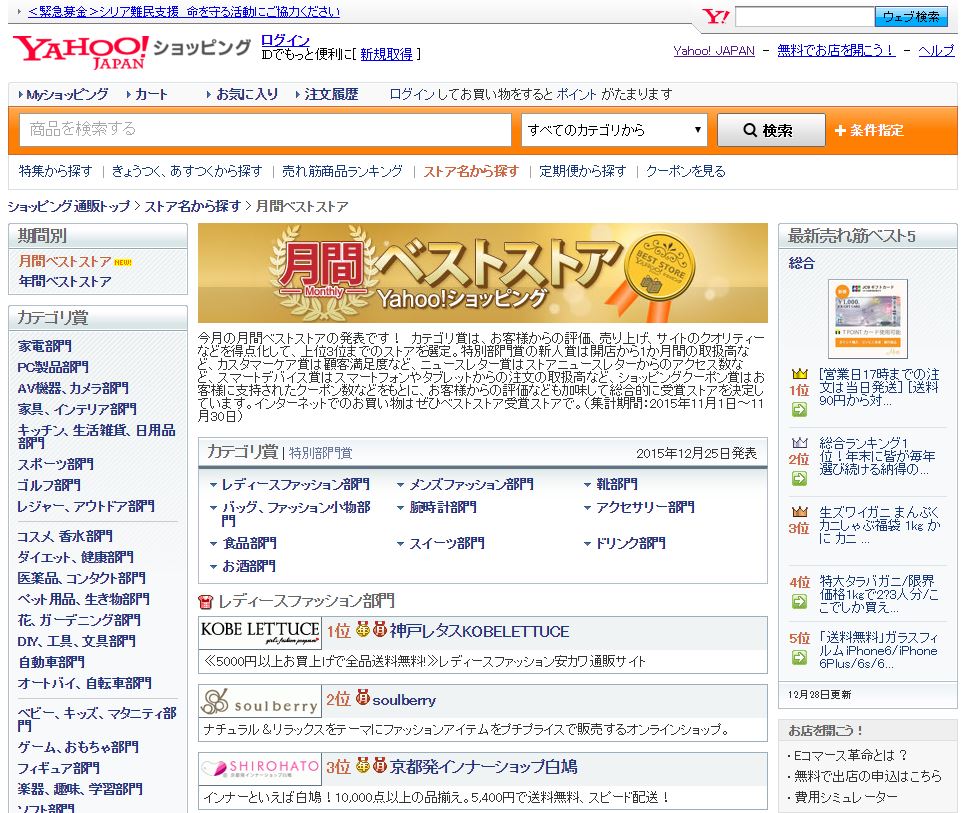Screen dimensions: 970x813
Task: Click Eコマース革命とは？ link
Action: (851, 755)
